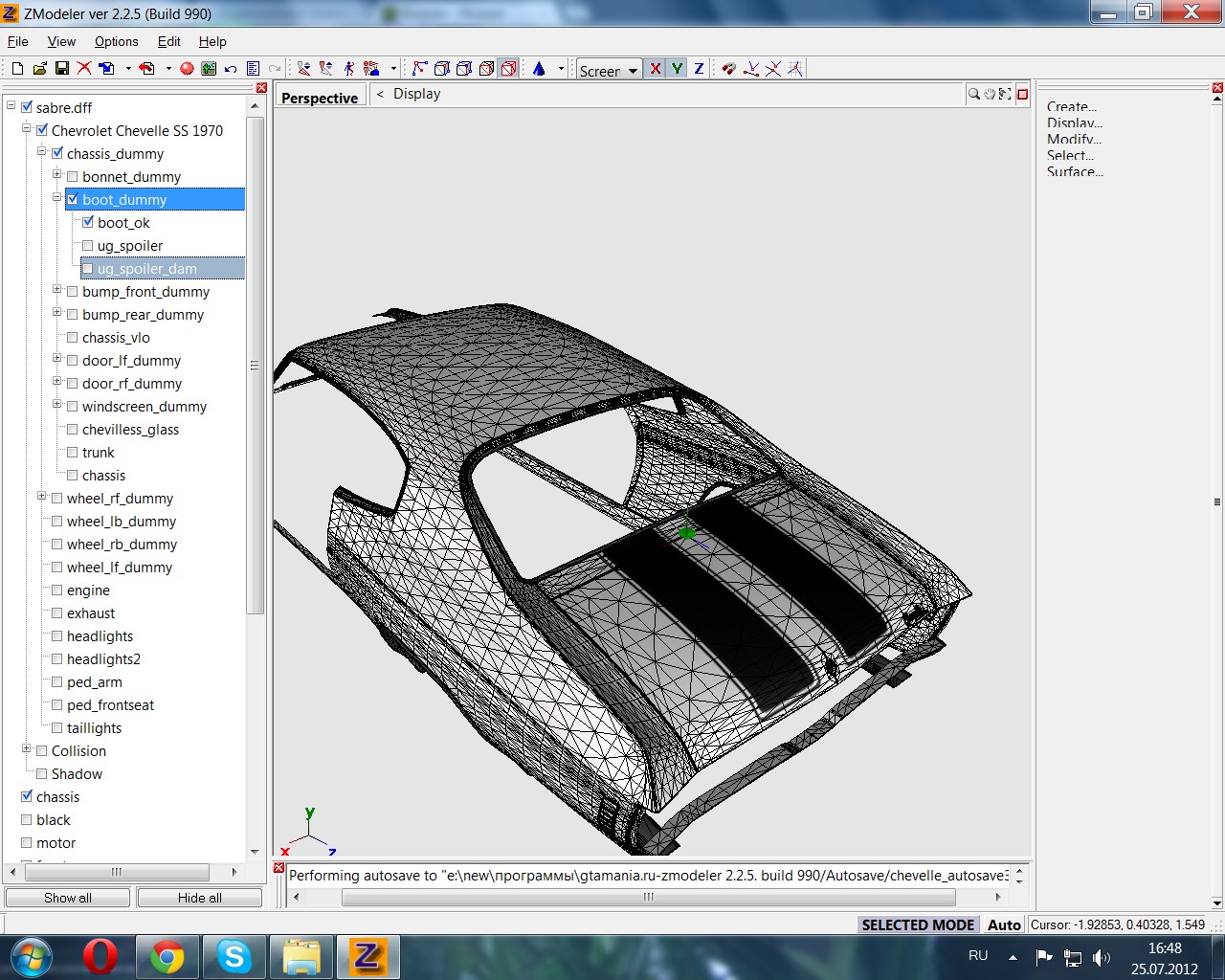This screenshot has height=980, width=1225.
Task: Toggle the highlighted red cube display icon
Action: pyautogui.click(x=508, y=68)
